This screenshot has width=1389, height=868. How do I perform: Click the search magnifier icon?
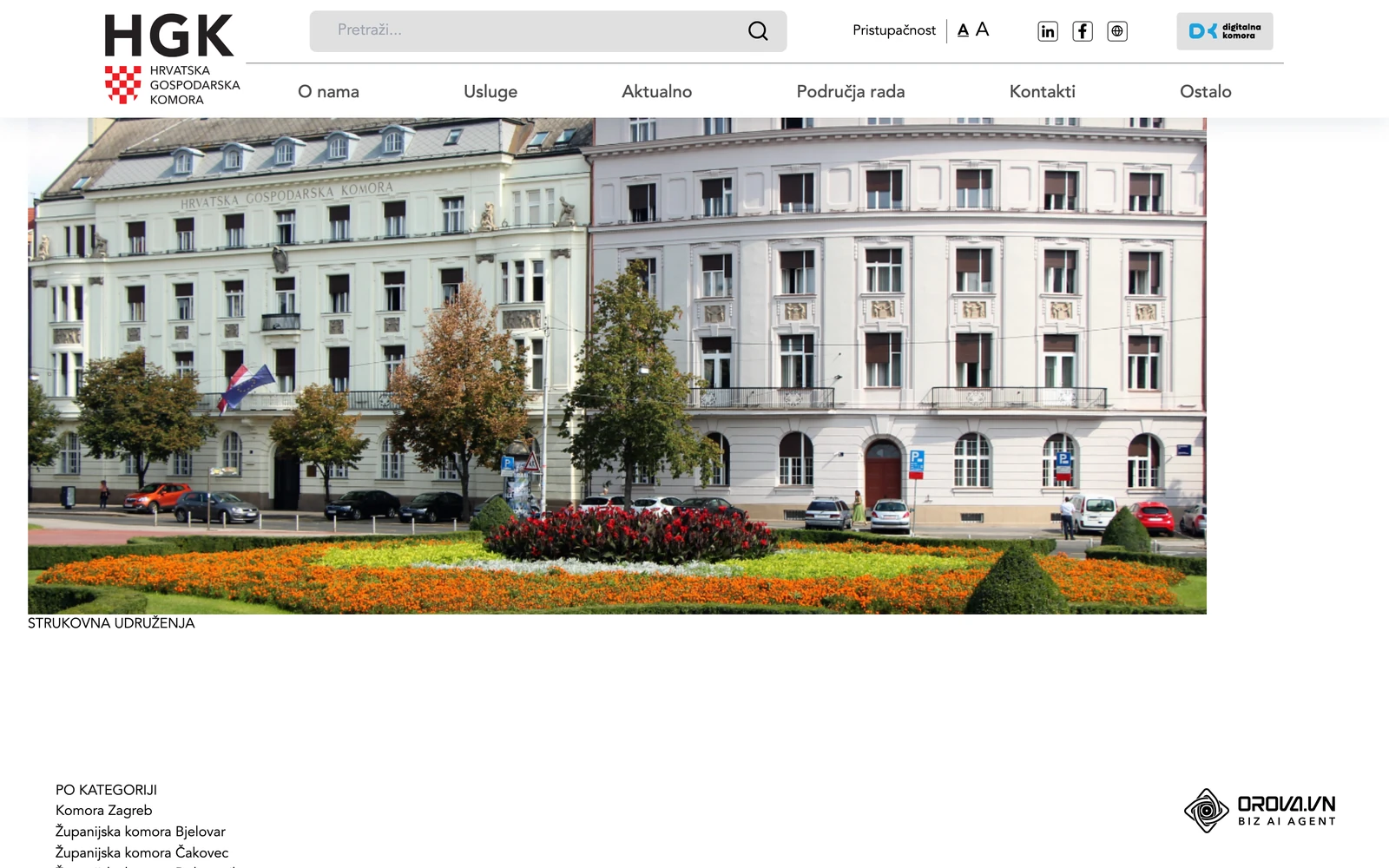pos(758,31)
